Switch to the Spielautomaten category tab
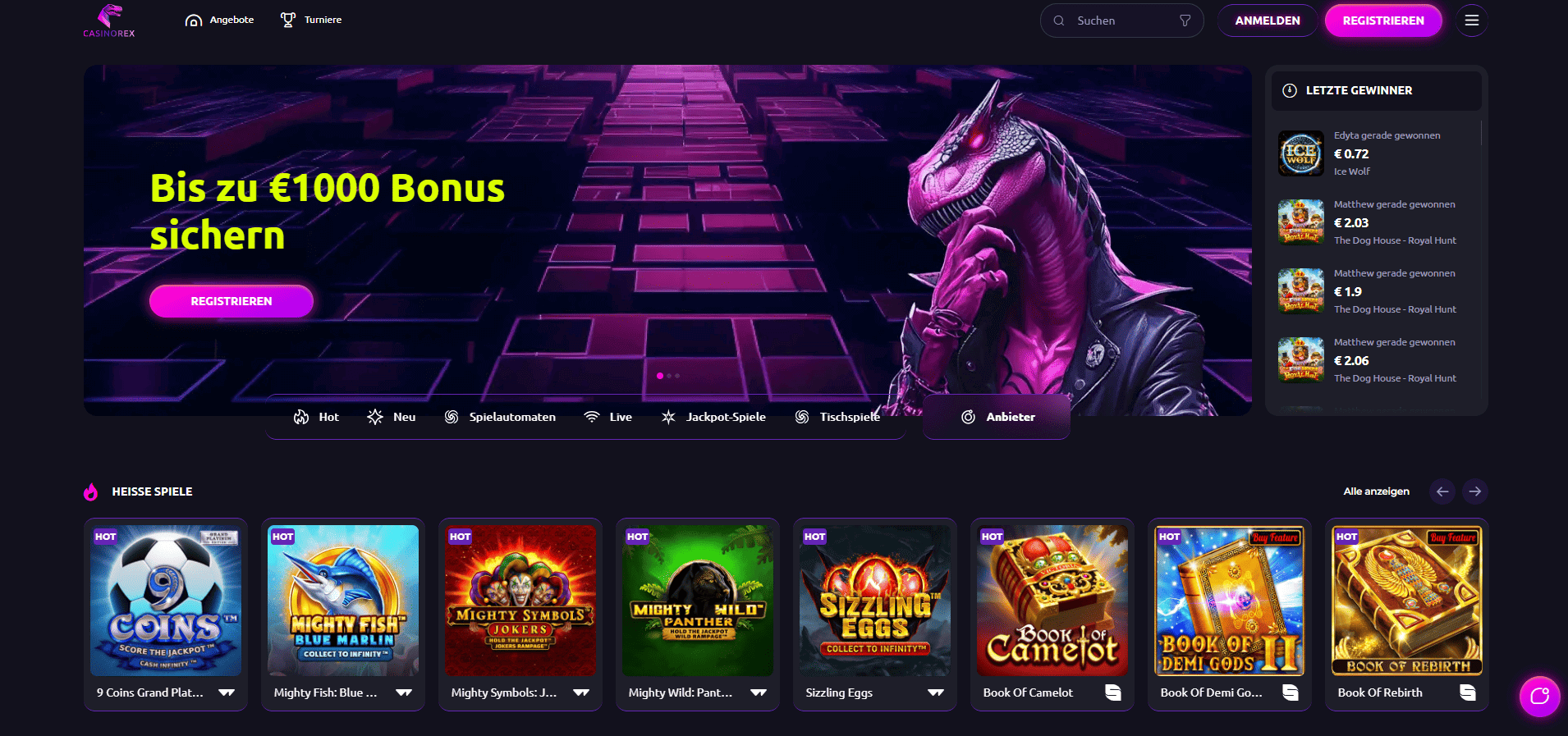This screenshot has width=1568, height=736. click(499, 417)
